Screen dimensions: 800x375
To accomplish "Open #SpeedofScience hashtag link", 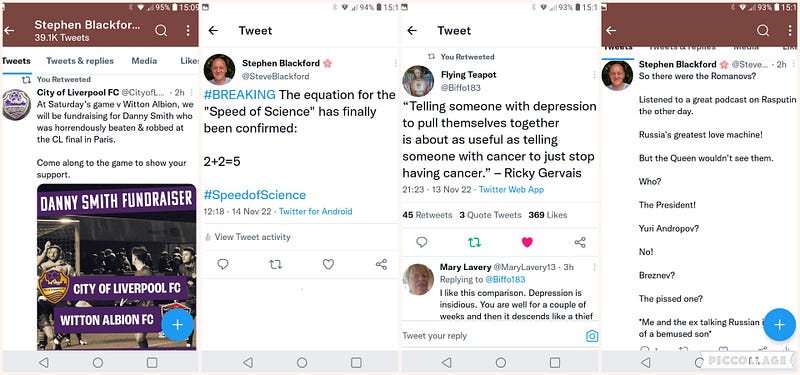I will pyautogui.click(x=255, y=195).
